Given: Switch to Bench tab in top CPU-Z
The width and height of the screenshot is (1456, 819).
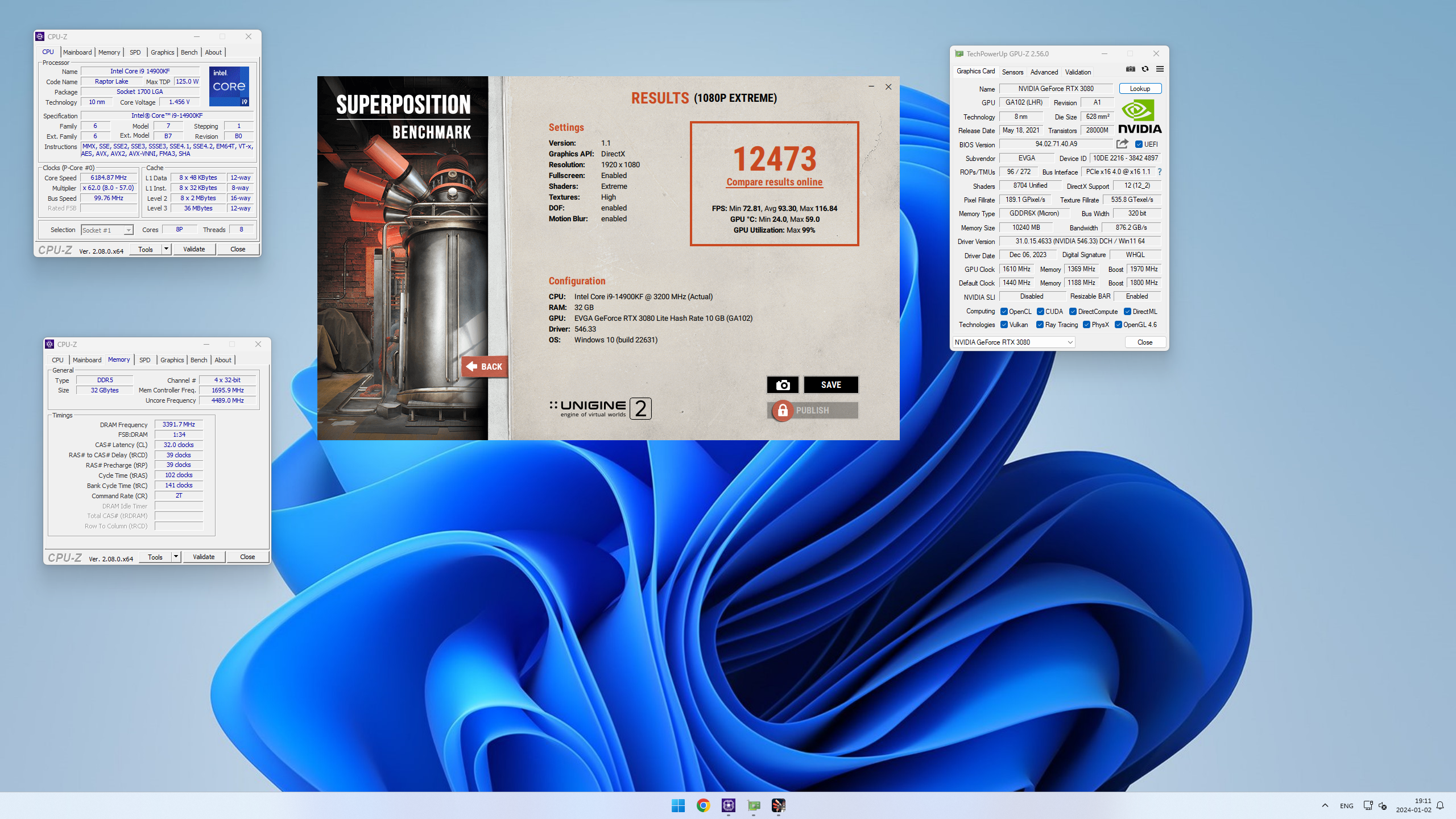Looking at the screenshot, I should (189, 52).
